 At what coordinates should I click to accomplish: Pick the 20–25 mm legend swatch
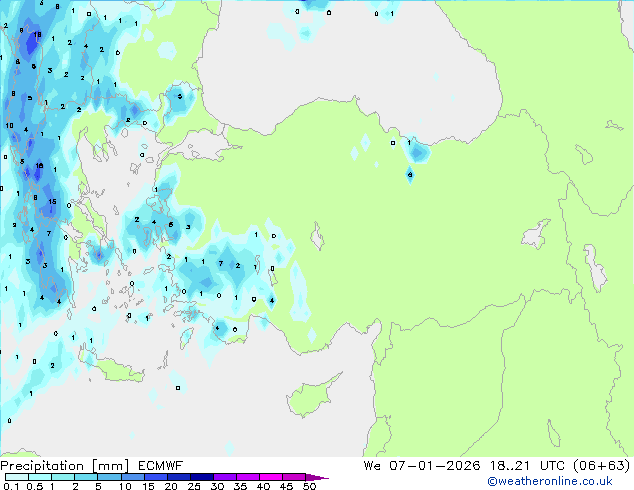click(x=178, y=477)
